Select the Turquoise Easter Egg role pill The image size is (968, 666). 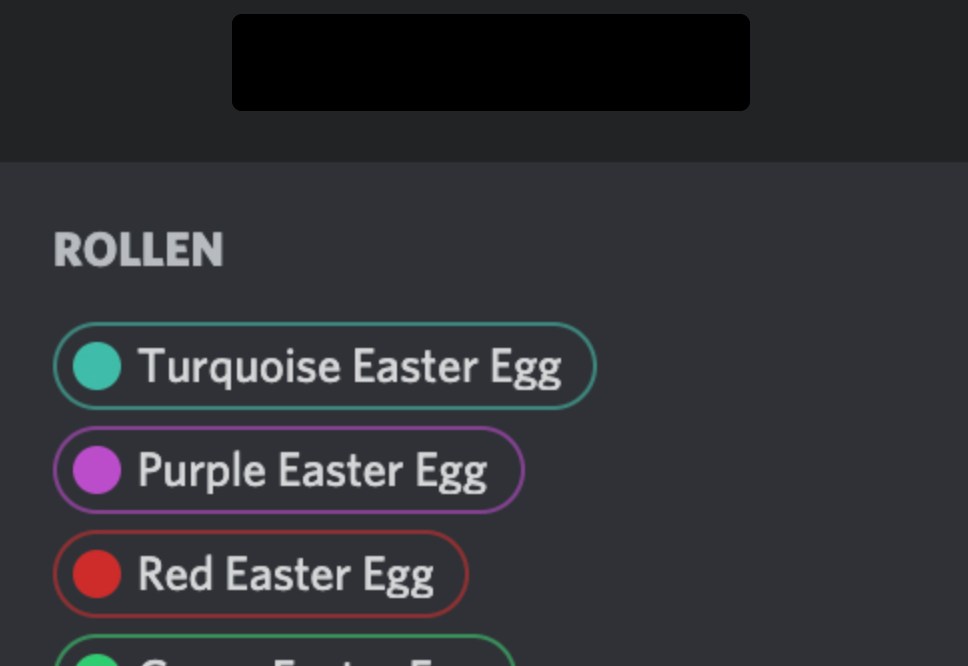[324, 366]
